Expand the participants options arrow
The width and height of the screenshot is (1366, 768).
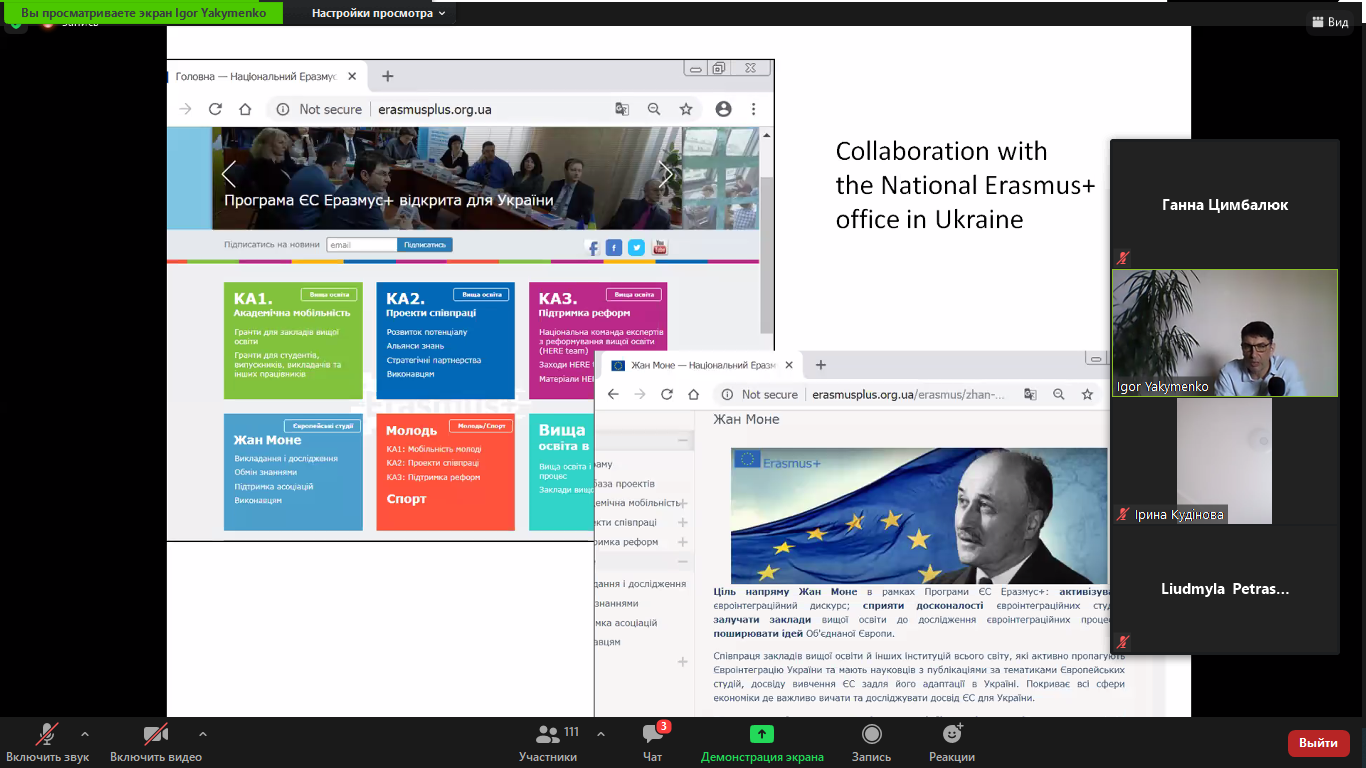601,734
